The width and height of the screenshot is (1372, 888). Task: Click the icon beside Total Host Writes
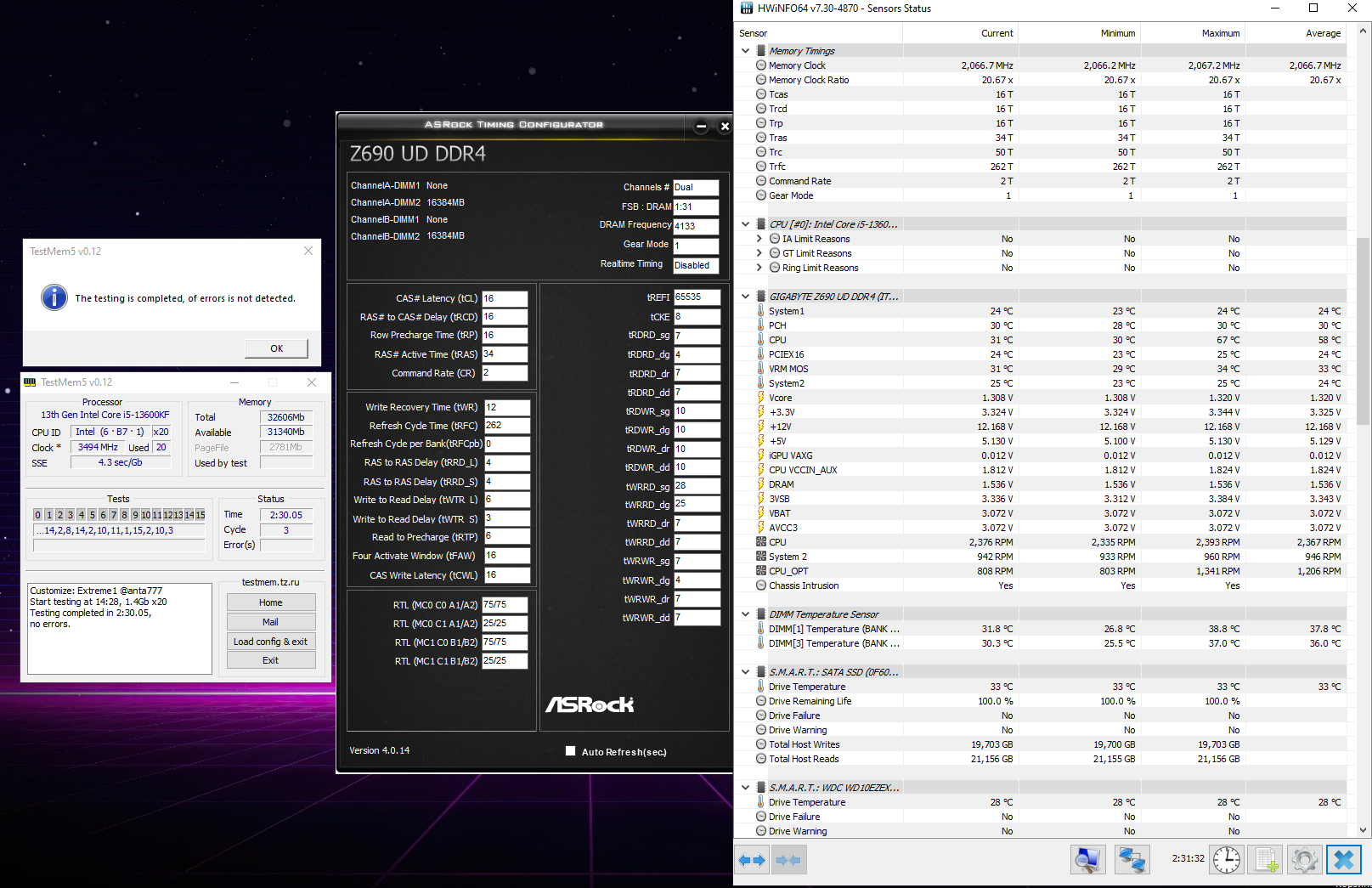coord(761,744)
